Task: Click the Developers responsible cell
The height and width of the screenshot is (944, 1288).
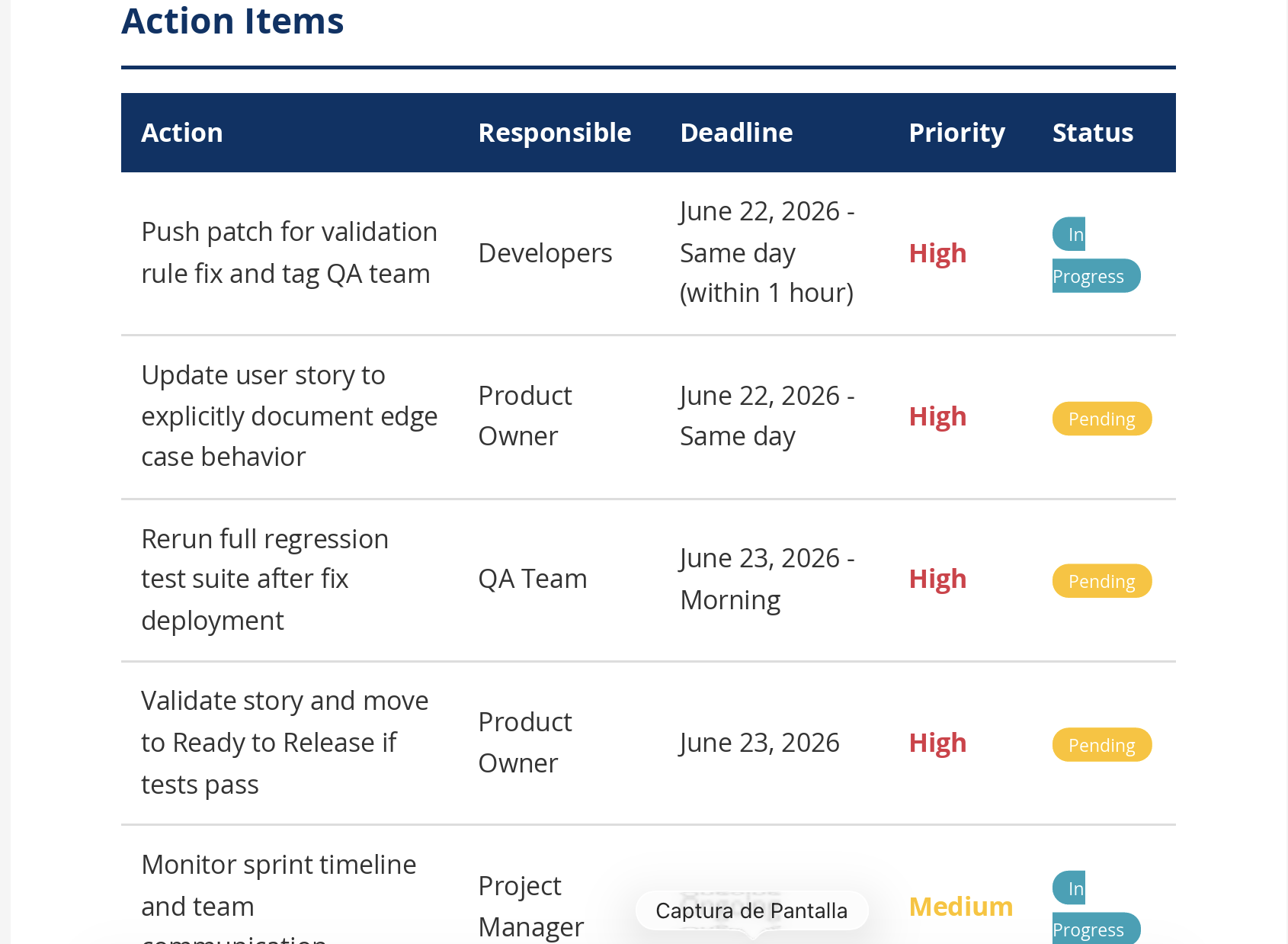Action: tap(545, 253)
